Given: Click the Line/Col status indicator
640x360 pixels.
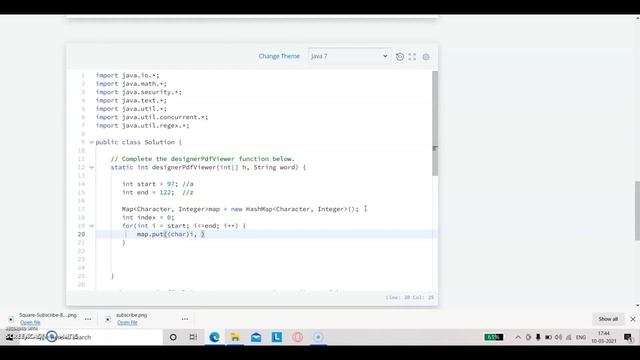Looking at the screenshot, I should (409, 298).
